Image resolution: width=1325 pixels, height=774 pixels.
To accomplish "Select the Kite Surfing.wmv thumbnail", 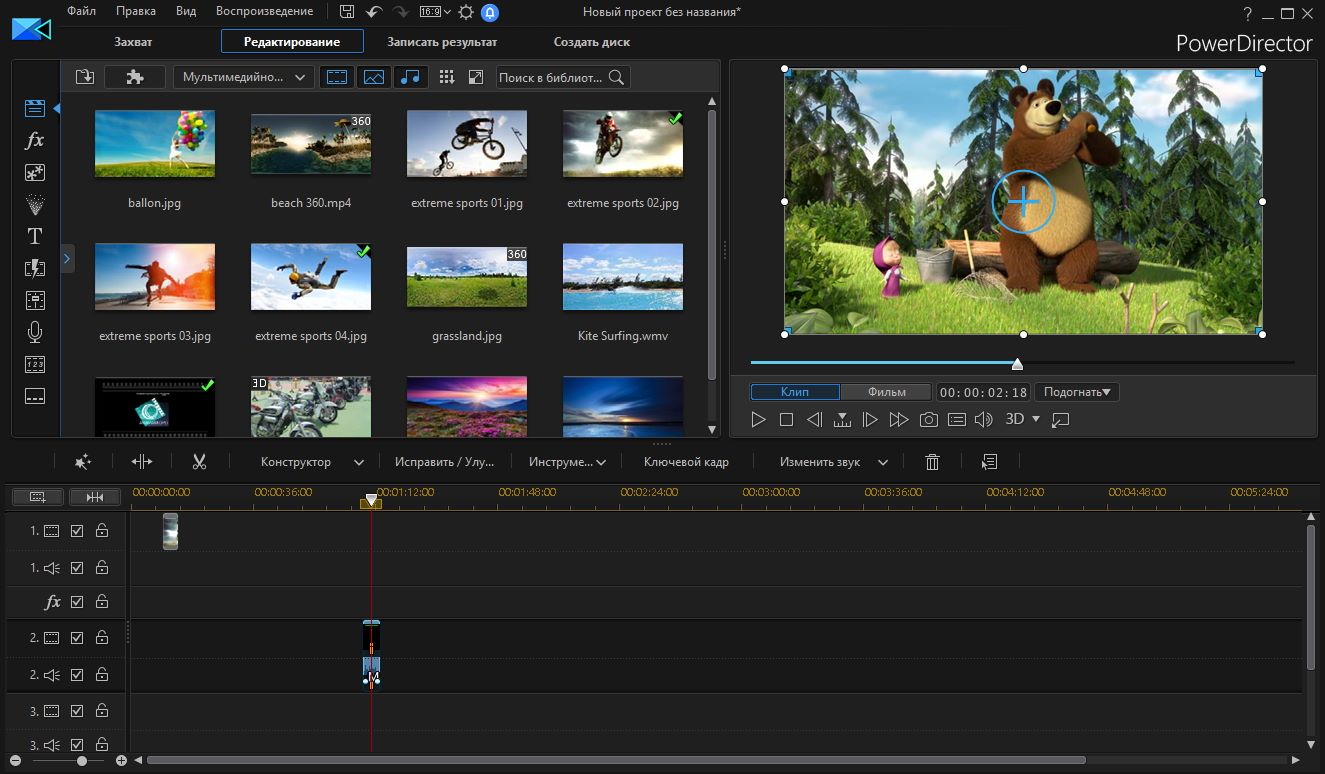I will (622, 277).
